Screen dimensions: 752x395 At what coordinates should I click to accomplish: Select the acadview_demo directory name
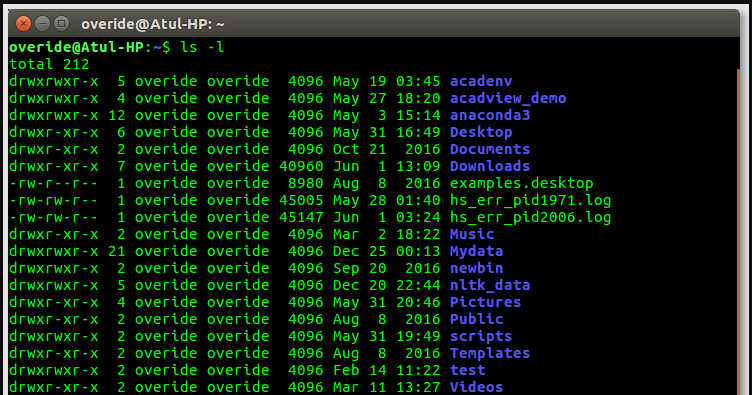click(x=508, y=98)
